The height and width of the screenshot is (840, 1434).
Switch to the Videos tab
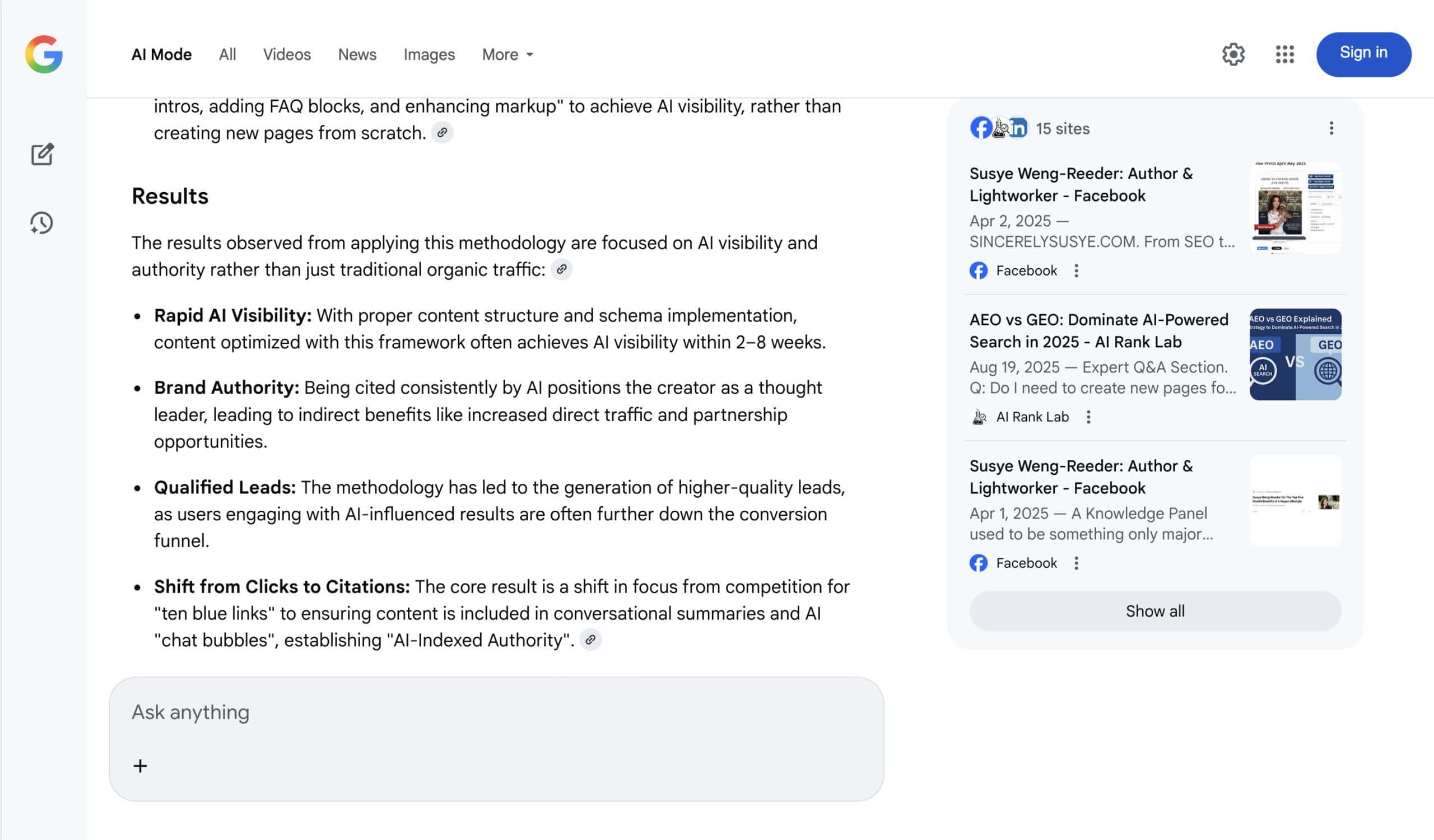(x=287, y=54)
